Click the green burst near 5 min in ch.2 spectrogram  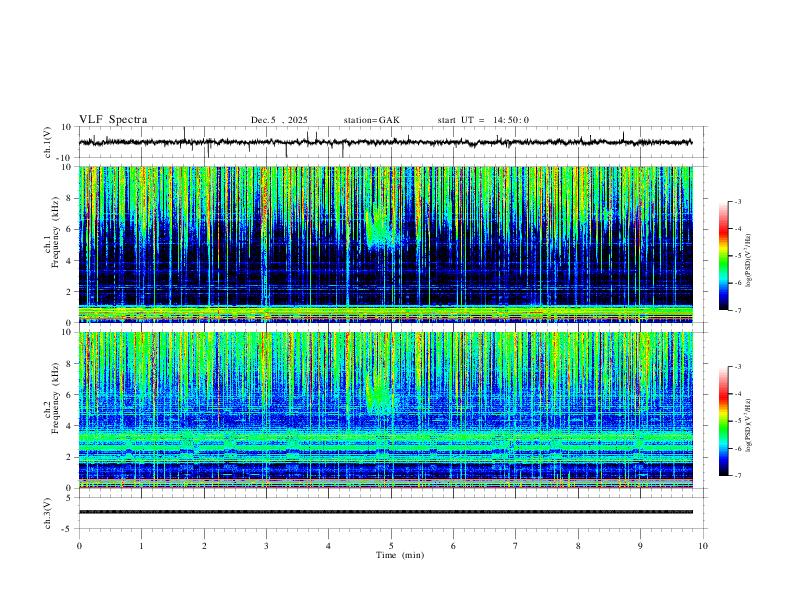(379, 394)
